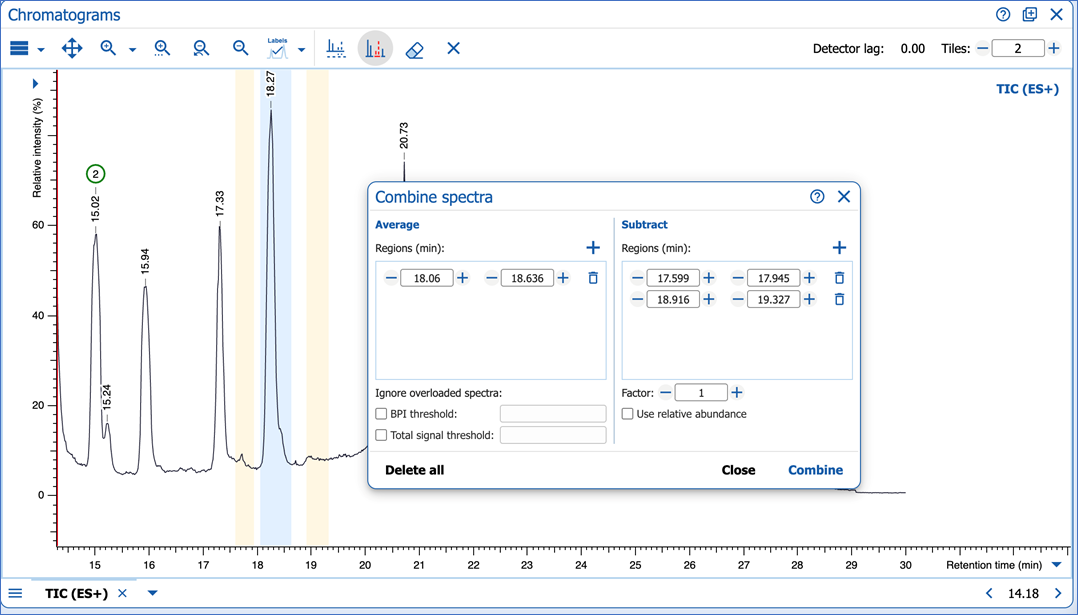Open the hamburger menu dropdown arrow

41,49
